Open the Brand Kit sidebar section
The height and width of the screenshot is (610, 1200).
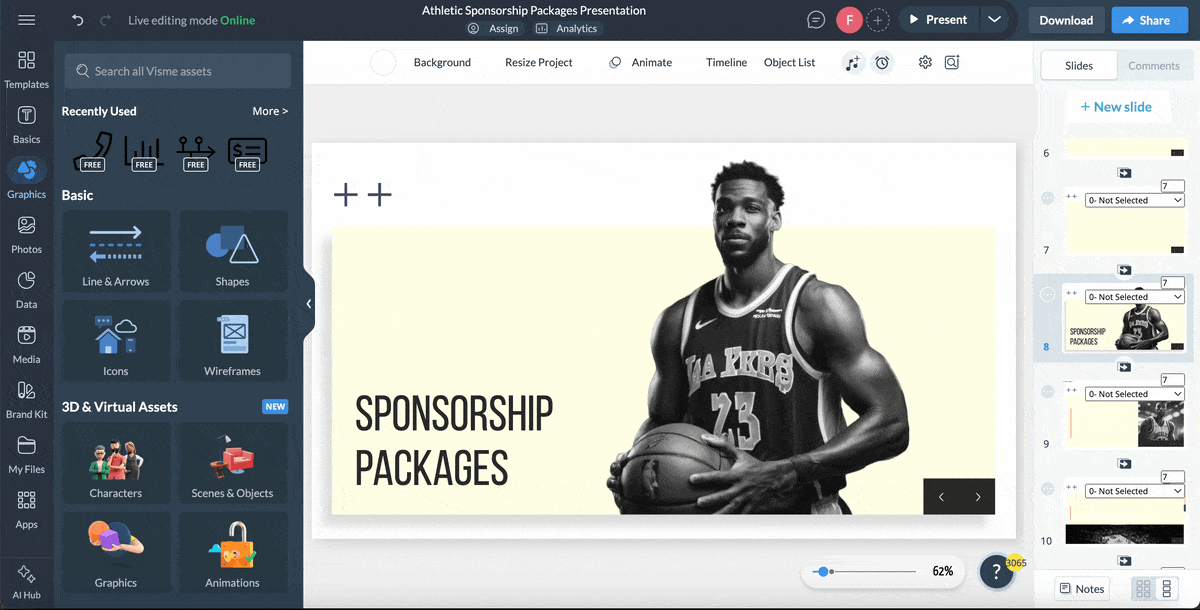pyautogui.click(x=27, y=399)
